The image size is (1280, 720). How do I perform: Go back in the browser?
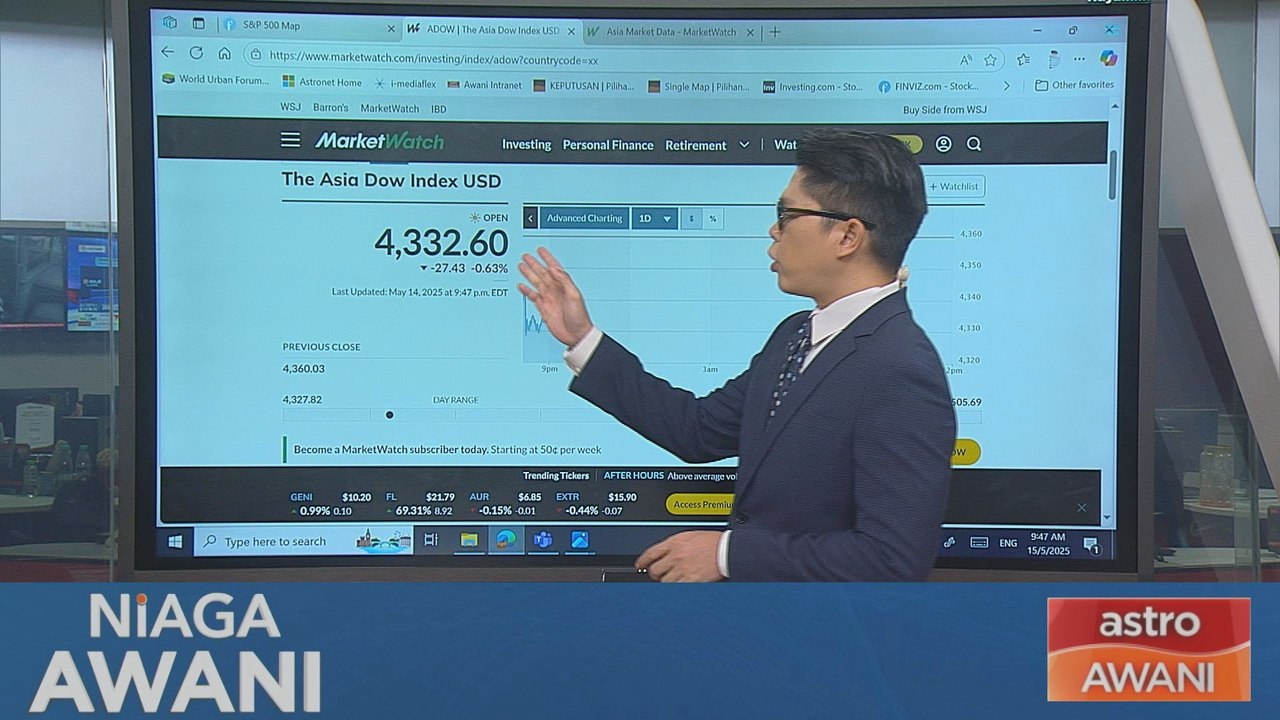click(x=168, y=54)
